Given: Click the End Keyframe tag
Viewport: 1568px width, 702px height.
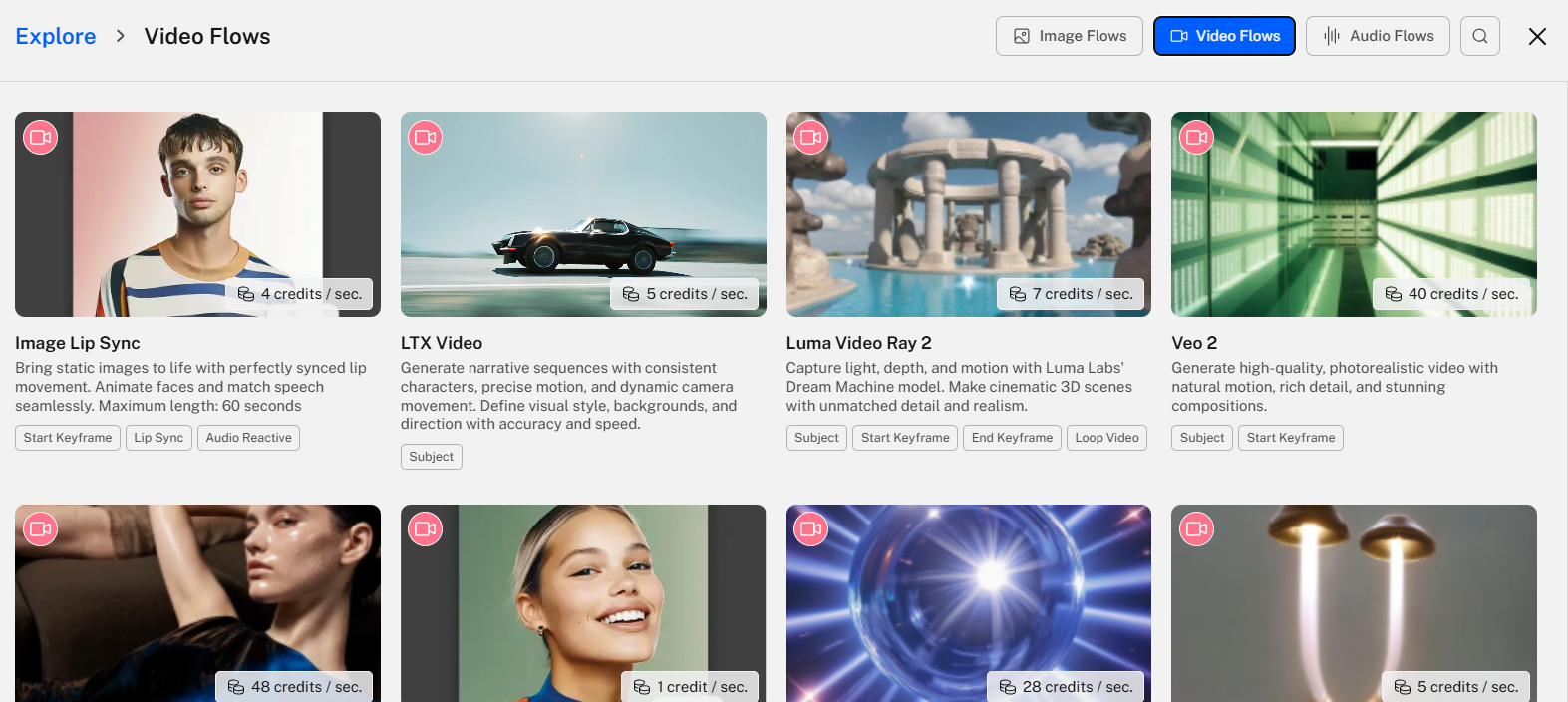Looking at the screenshot, I should (1012, 438).
